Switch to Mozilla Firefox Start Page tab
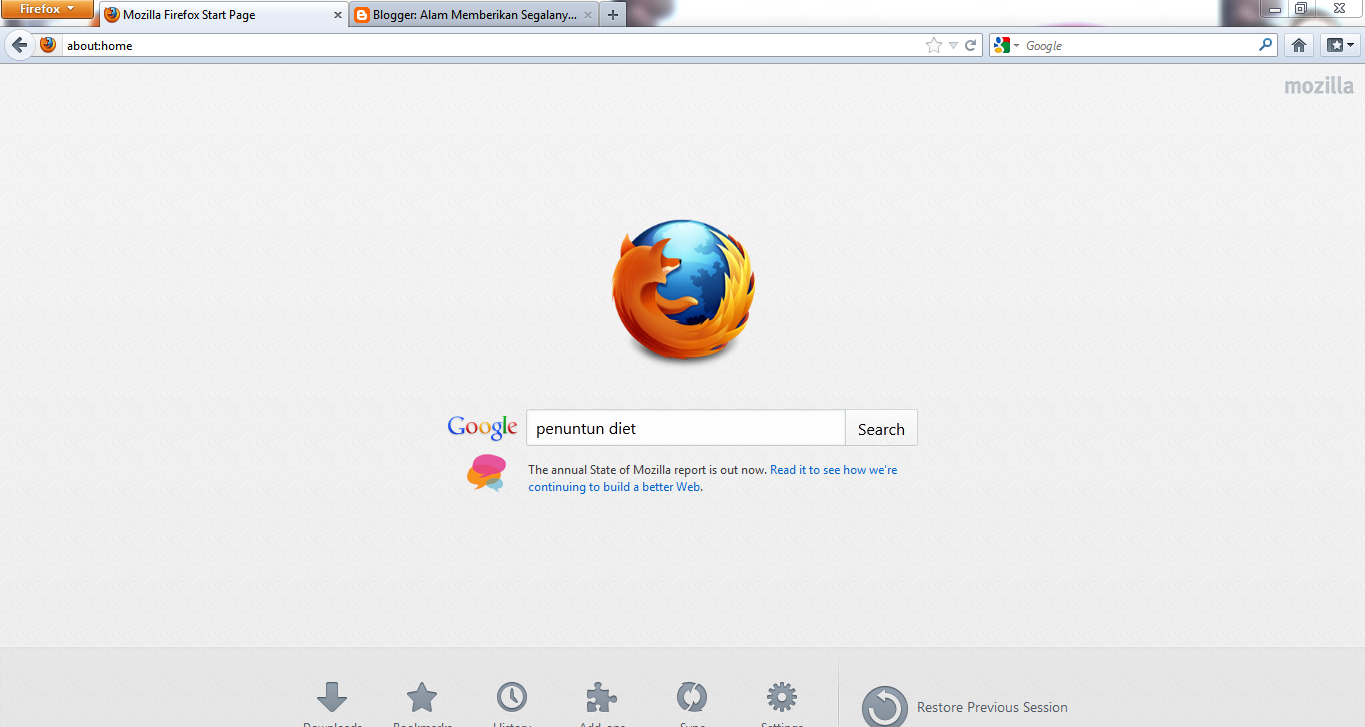This screenshot has height=727, width=1365. 225,15
